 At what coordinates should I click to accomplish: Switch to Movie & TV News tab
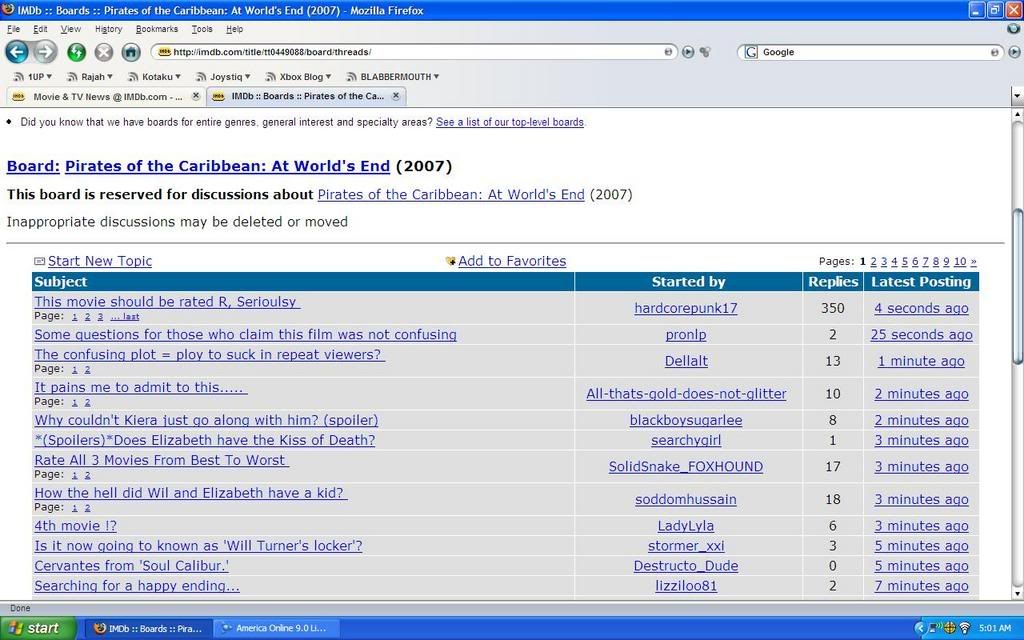(106, 96)
